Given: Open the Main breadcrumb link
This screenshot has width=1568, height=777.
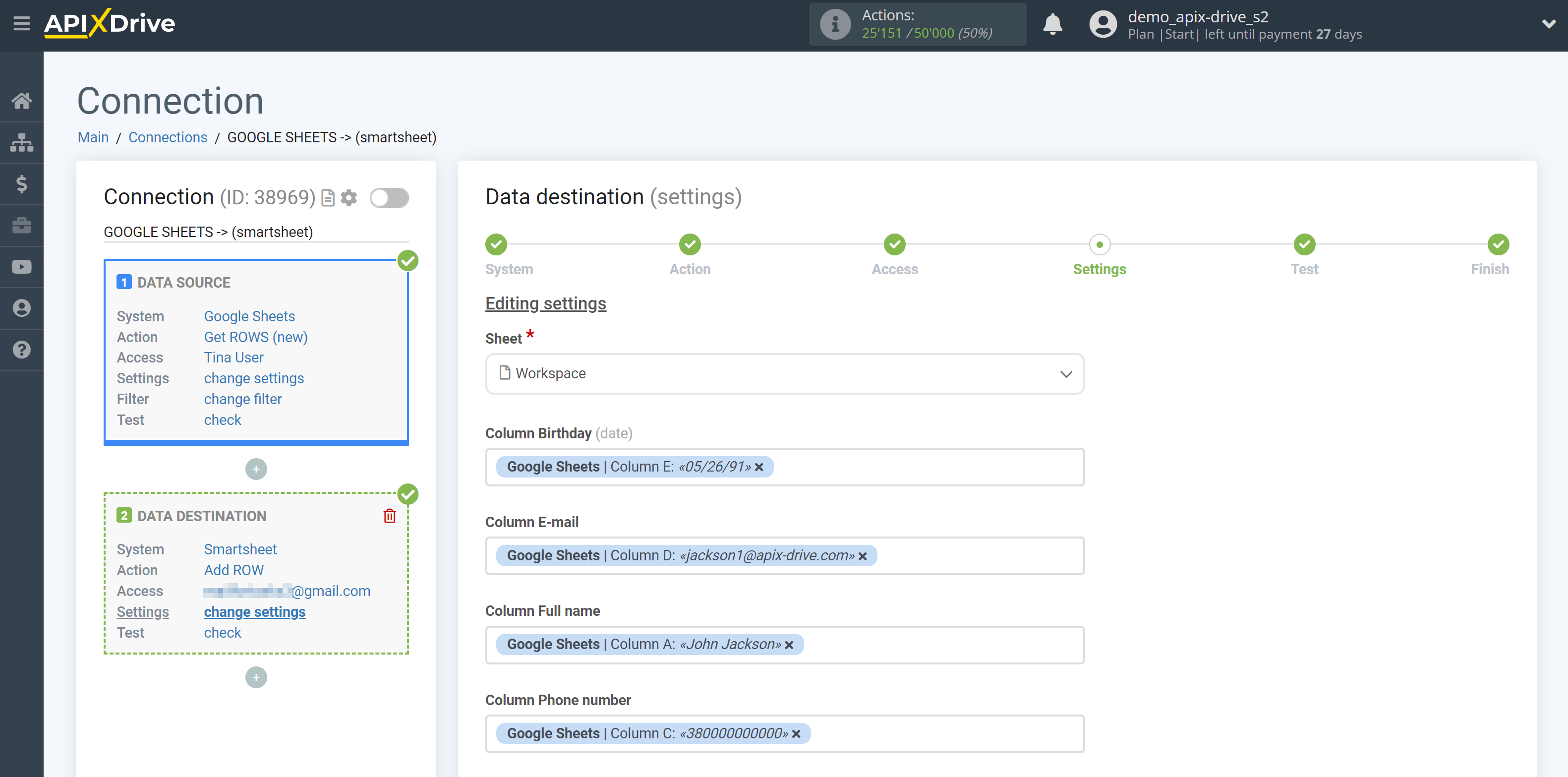Looking at the screenshot, I should coord(93,138).
